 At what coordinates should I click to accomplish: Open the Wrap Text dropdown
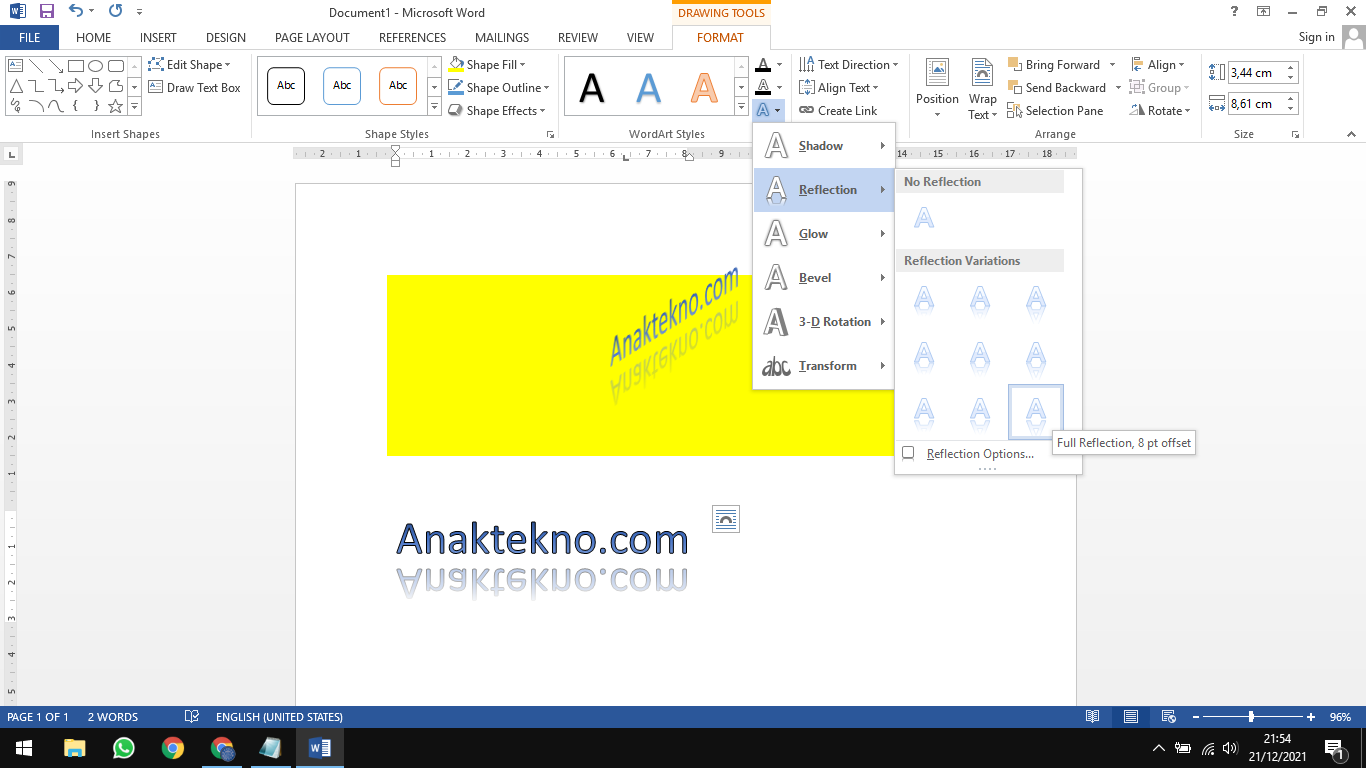pos(983,88)
